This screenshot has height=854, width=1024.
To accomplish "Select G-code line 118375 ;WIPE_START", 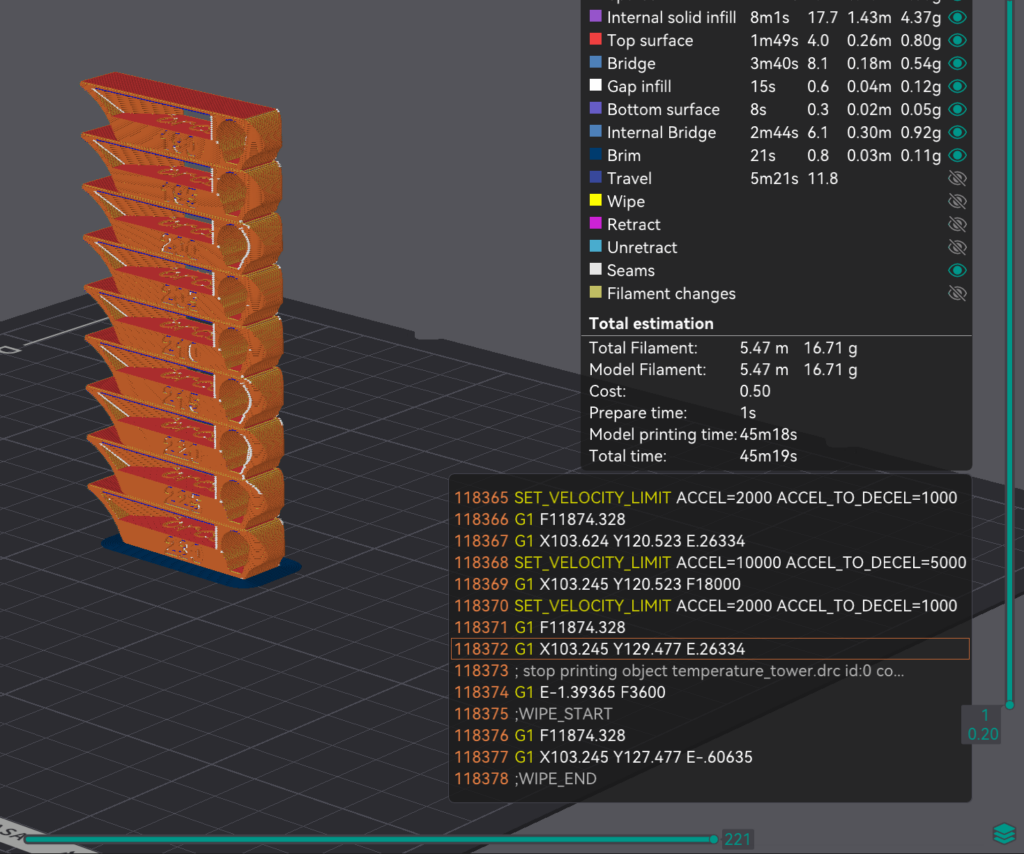I will [x=710, y=714].
